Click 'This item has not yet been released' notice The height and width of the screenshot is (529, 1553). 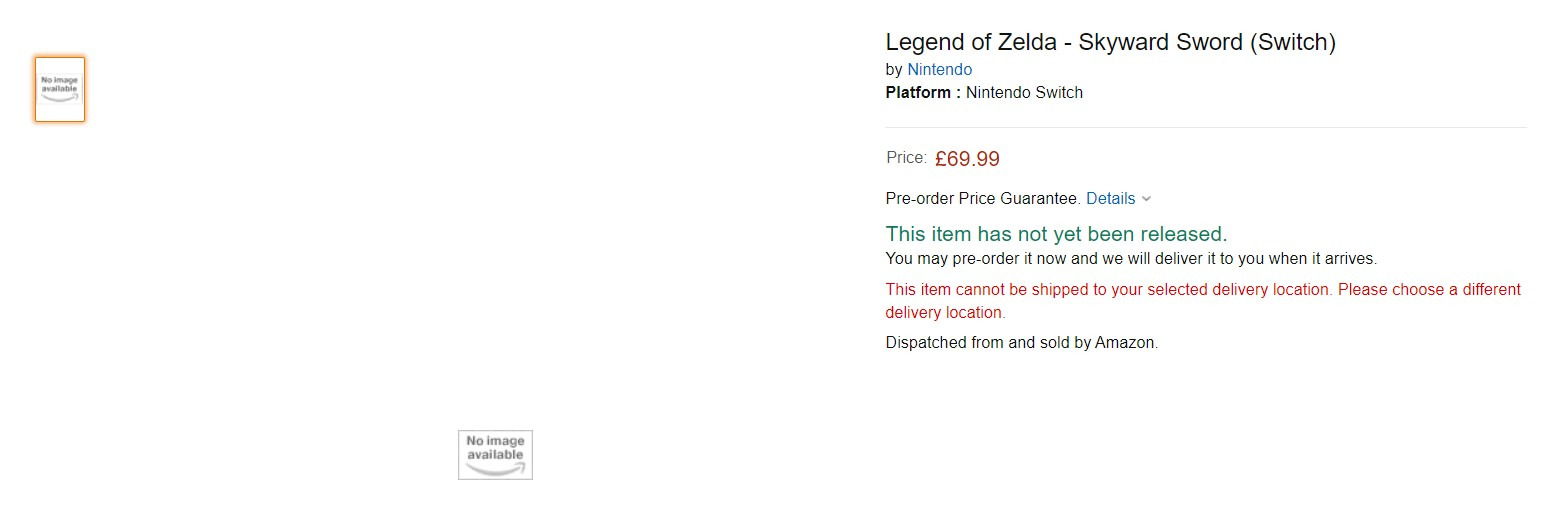pyautogui.click(x=1056, y=234)
